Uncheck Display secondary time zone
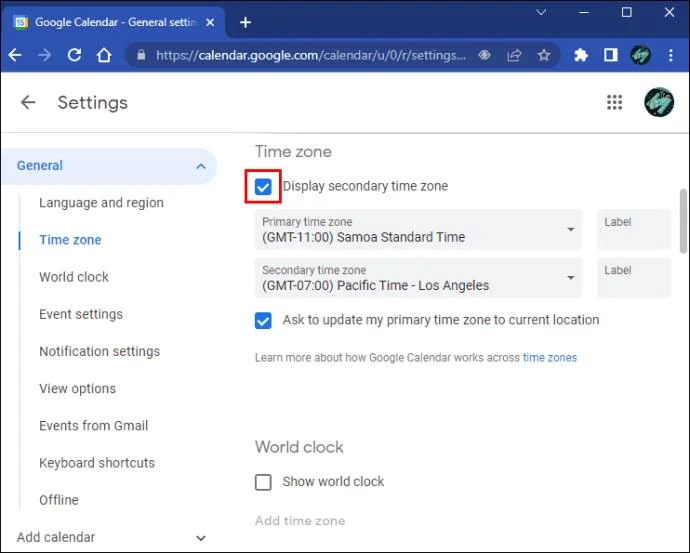690x553 pixels. point(263,187)
